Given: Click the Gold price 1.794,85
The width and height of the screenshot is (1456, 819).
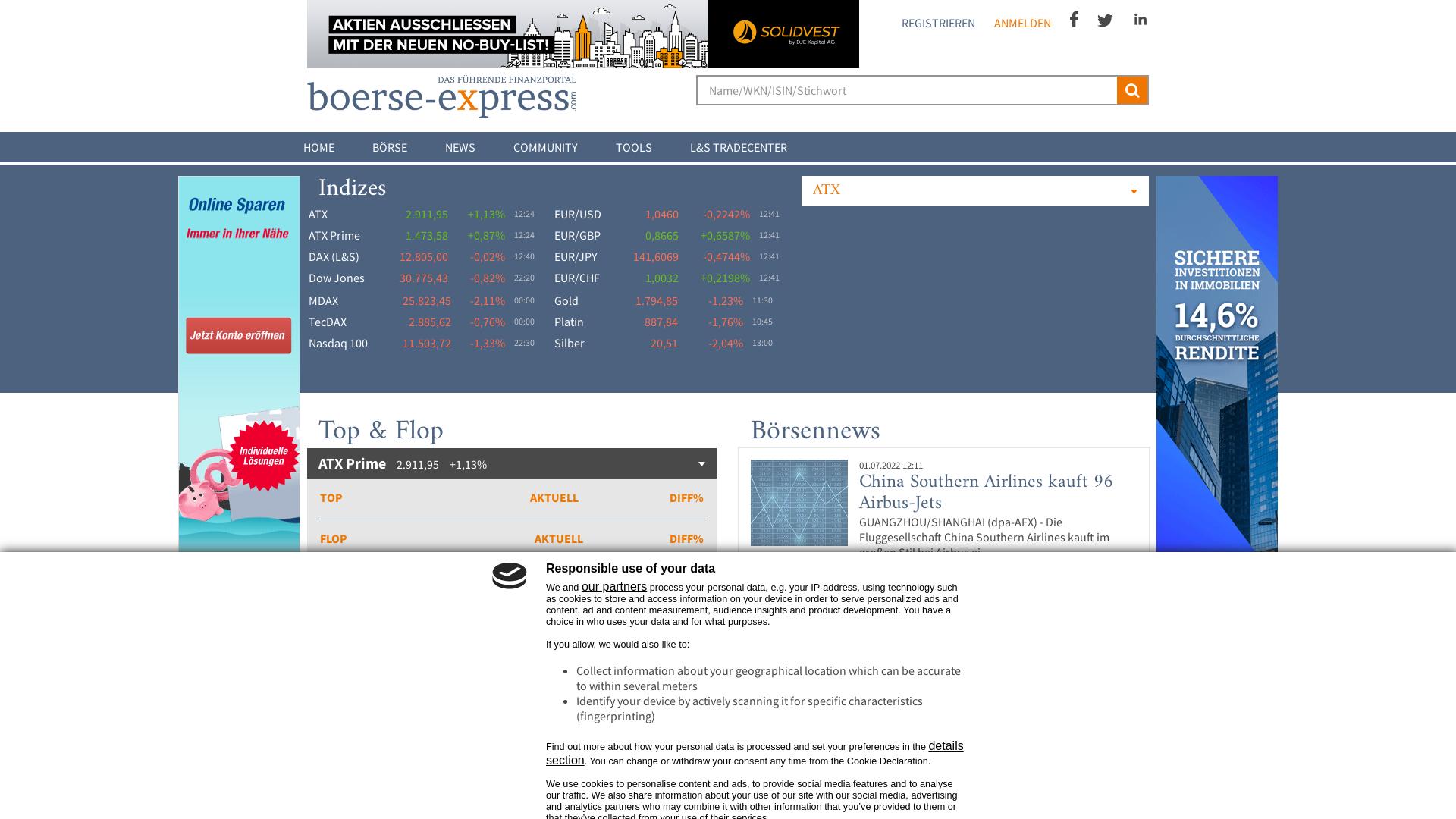Looking at the screenshot, I should 657,301.
